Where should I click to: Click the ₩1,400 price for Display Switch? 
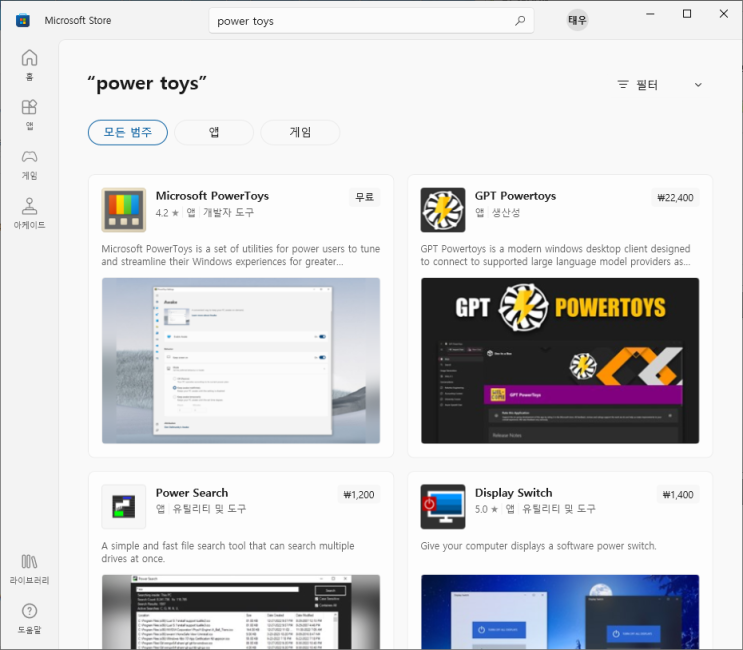tap(678, 495)
